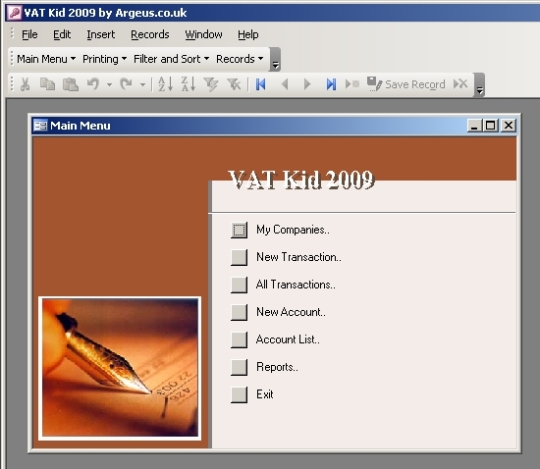
Task: Open the Redo history dropdown arrow
Action: pyautogui.click(x=142, y=84)
